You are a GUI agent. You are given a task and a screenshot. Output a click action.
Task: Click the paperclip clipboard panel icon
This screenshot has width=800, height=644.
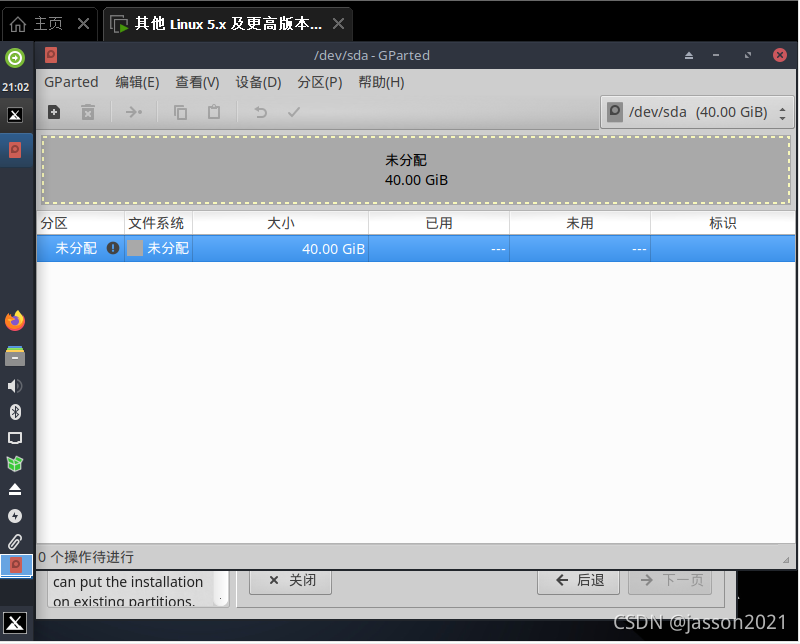coord(15,541)
